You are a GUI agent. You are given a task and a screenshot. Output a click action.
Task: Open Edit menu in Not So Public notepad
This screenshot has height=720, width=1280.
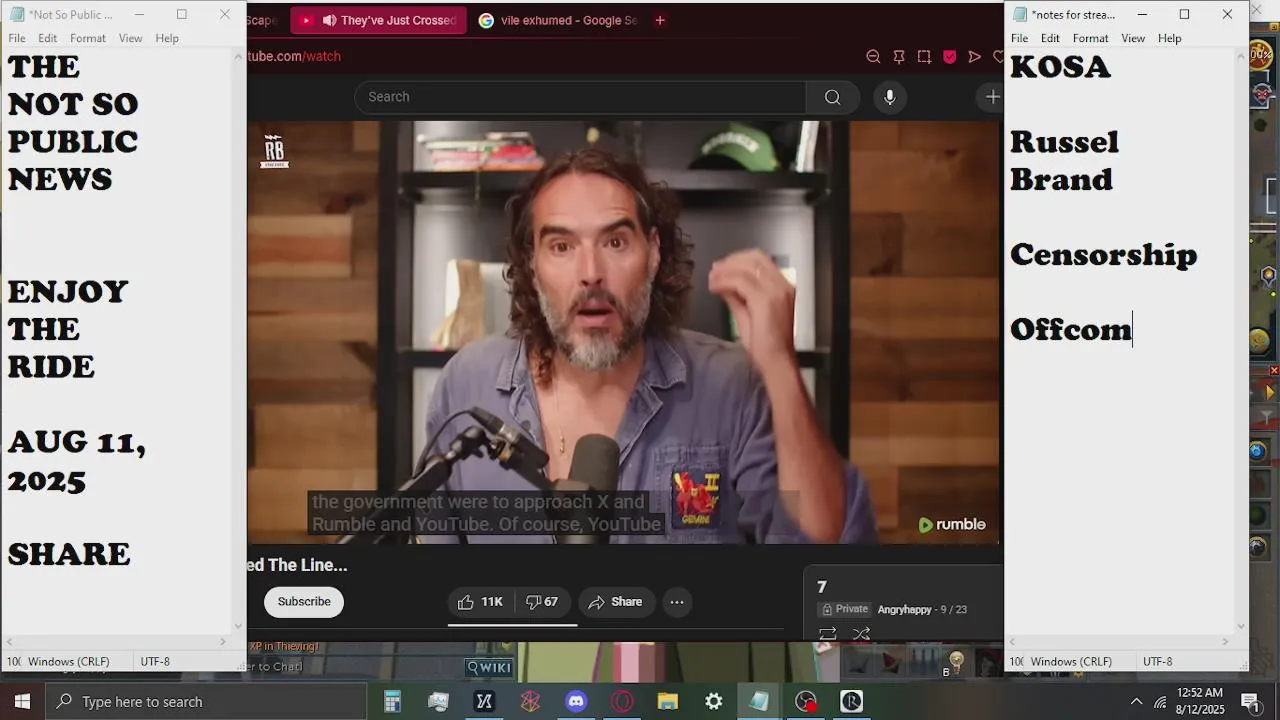click(48, 38)
